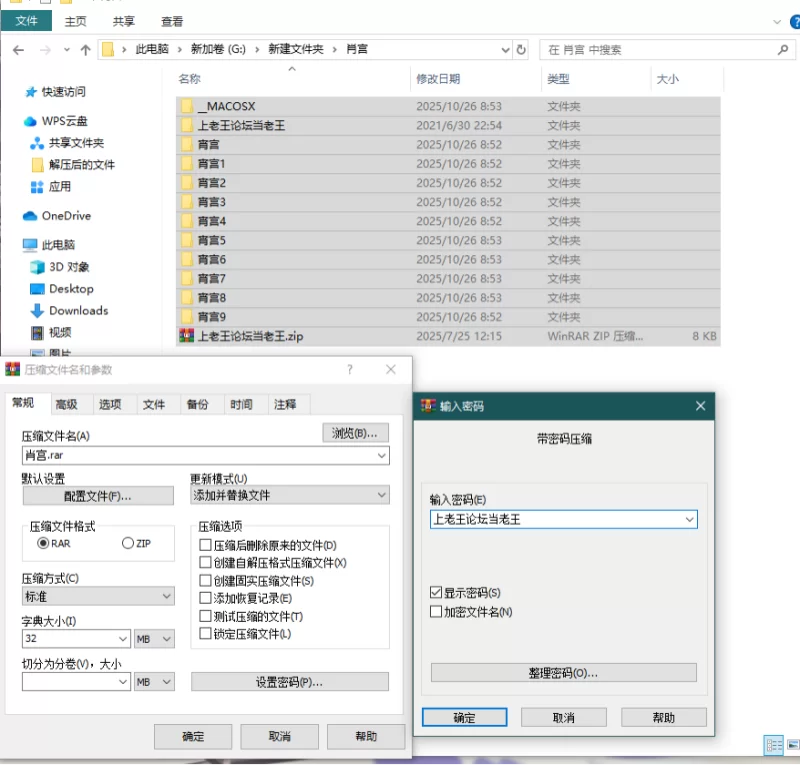
Task: Go up to parent folder arrow
Action: 85,48
